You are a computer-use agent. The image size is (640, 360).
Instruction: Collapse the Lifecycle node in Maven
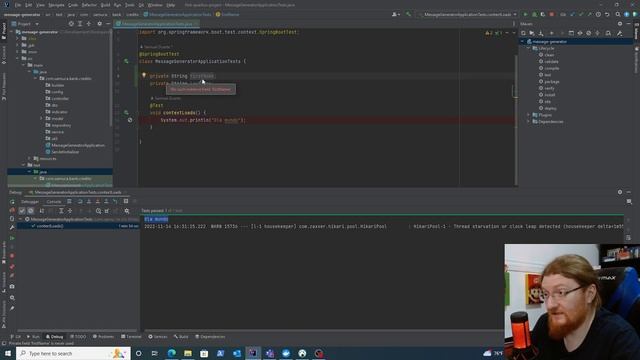tap(528, 48)
